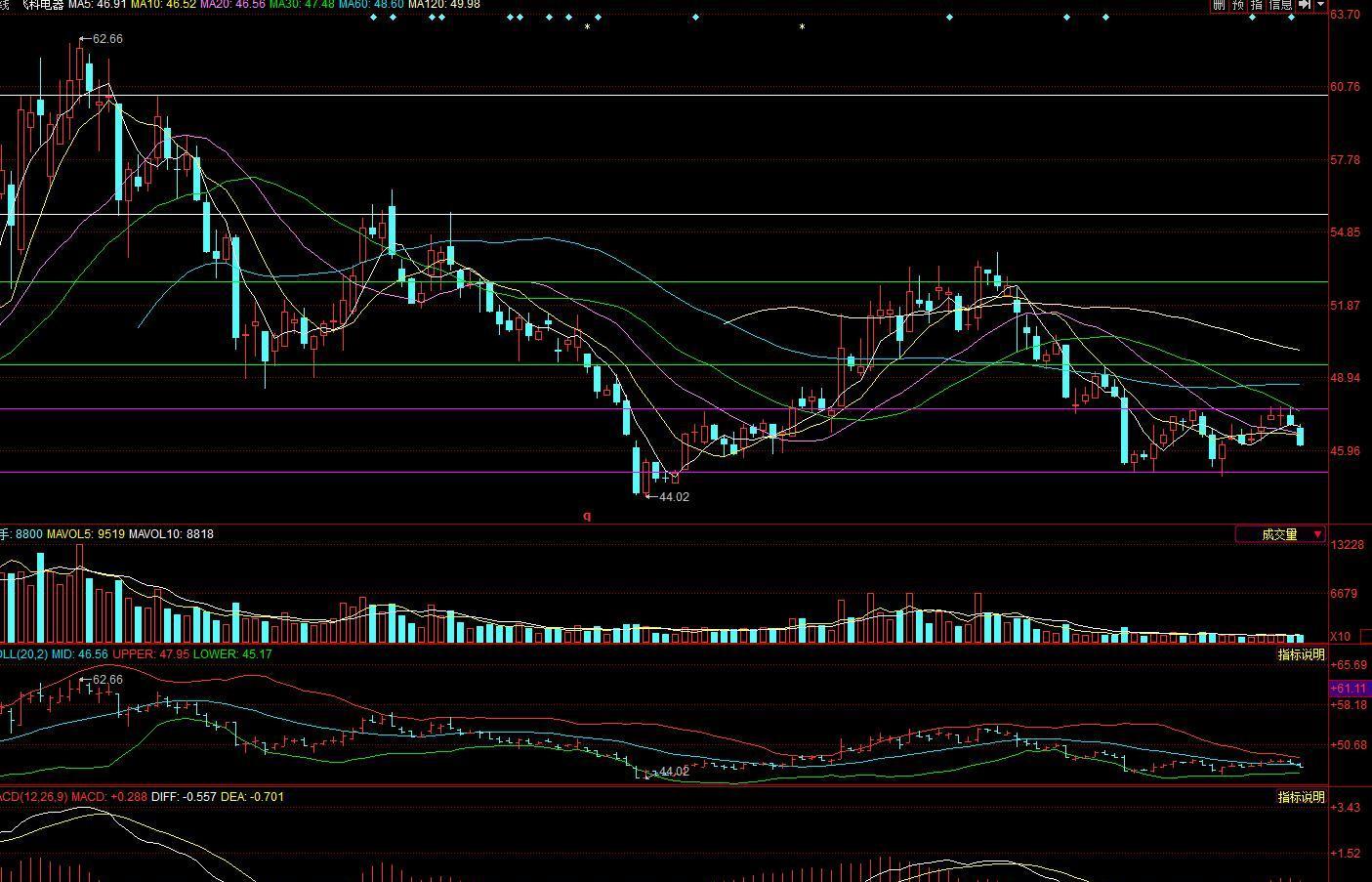The height and width of the screenshot is (882, 1372).
Task: Click the 指 (indicator) toolbar button
Action: (1257, 5)
